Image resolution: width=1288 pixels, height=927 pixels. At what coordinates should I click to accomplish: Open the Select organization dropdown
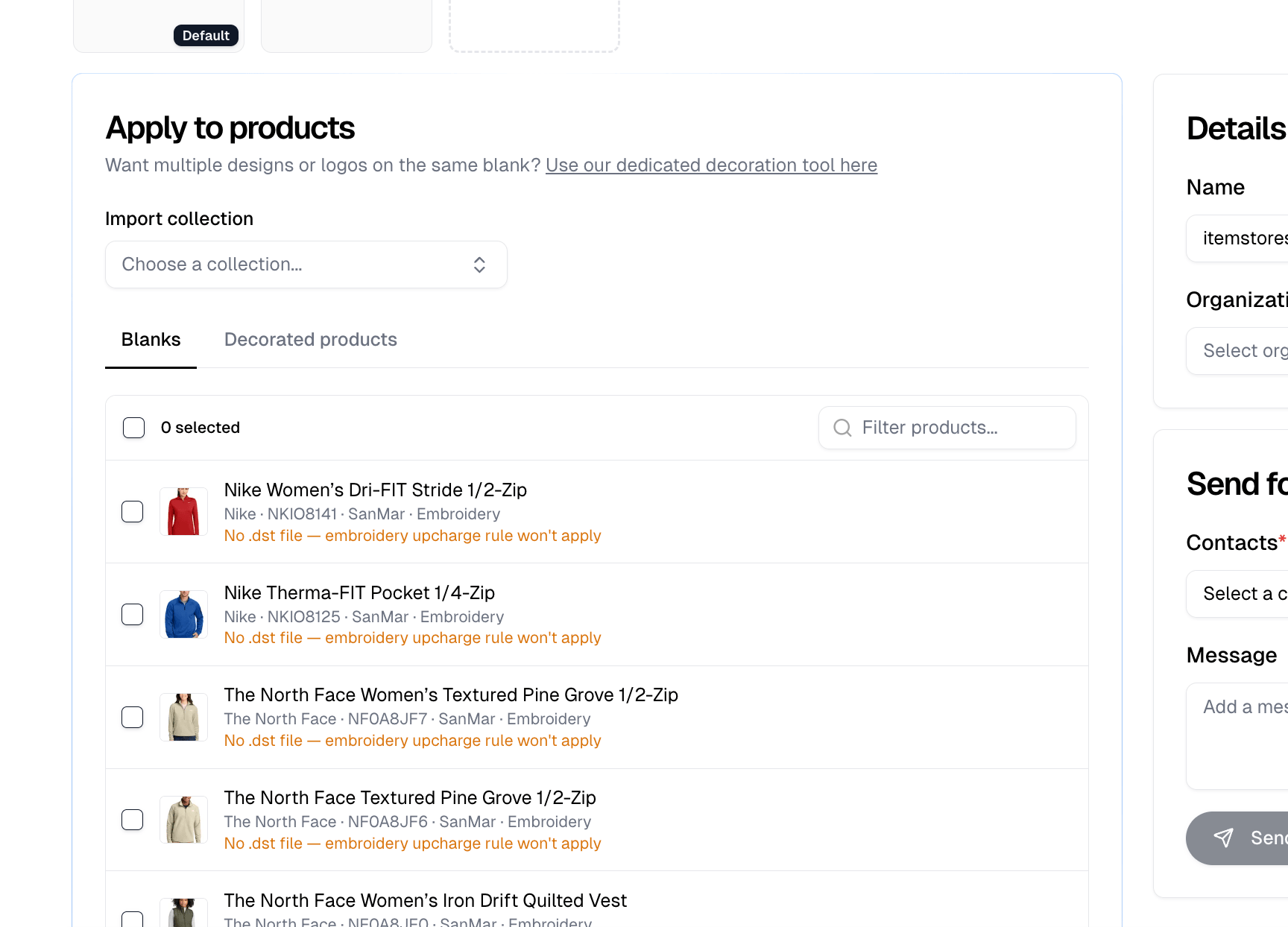click(1237, 351)
